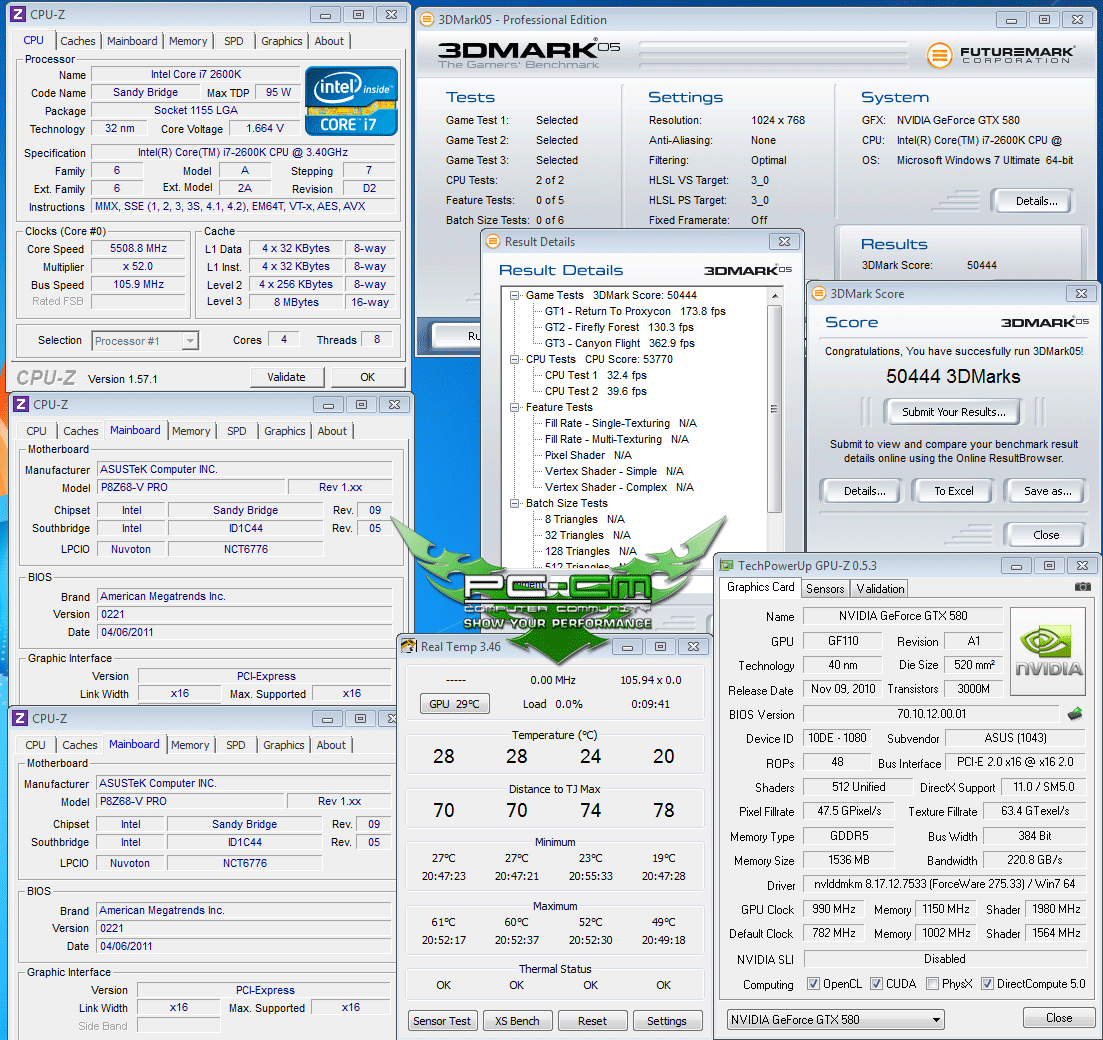Image resolution: width=1103 pixels, height=1040 pixels.
Task: Toggle the DirectCompute 5.0 checkbox
Action: (988, 984)
